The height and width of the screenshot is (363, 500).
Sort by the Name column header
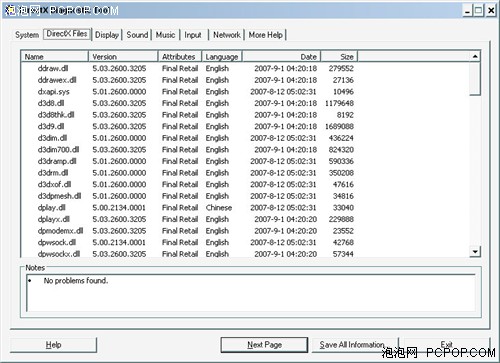(x=55, y=57)
